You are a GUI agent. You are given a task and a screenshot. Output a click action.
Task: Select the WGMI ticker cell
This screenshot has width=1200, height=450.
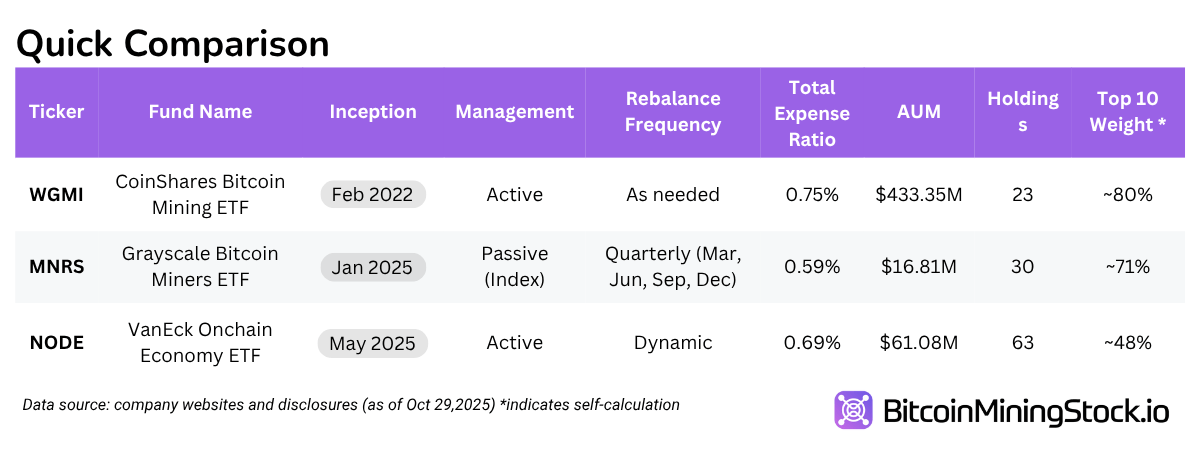pos(56,194)
